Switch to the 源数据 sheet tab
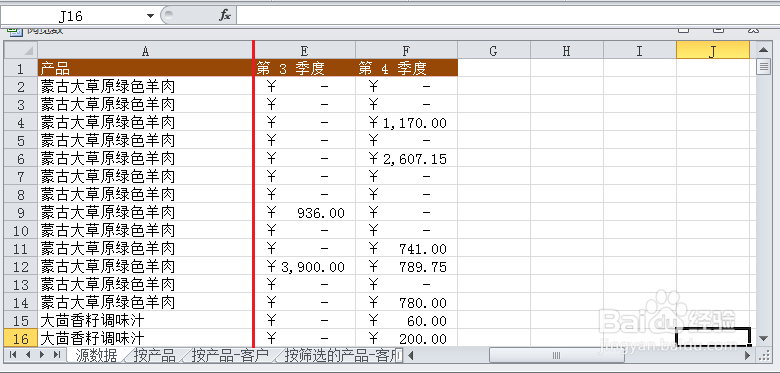 pos(96,355)
